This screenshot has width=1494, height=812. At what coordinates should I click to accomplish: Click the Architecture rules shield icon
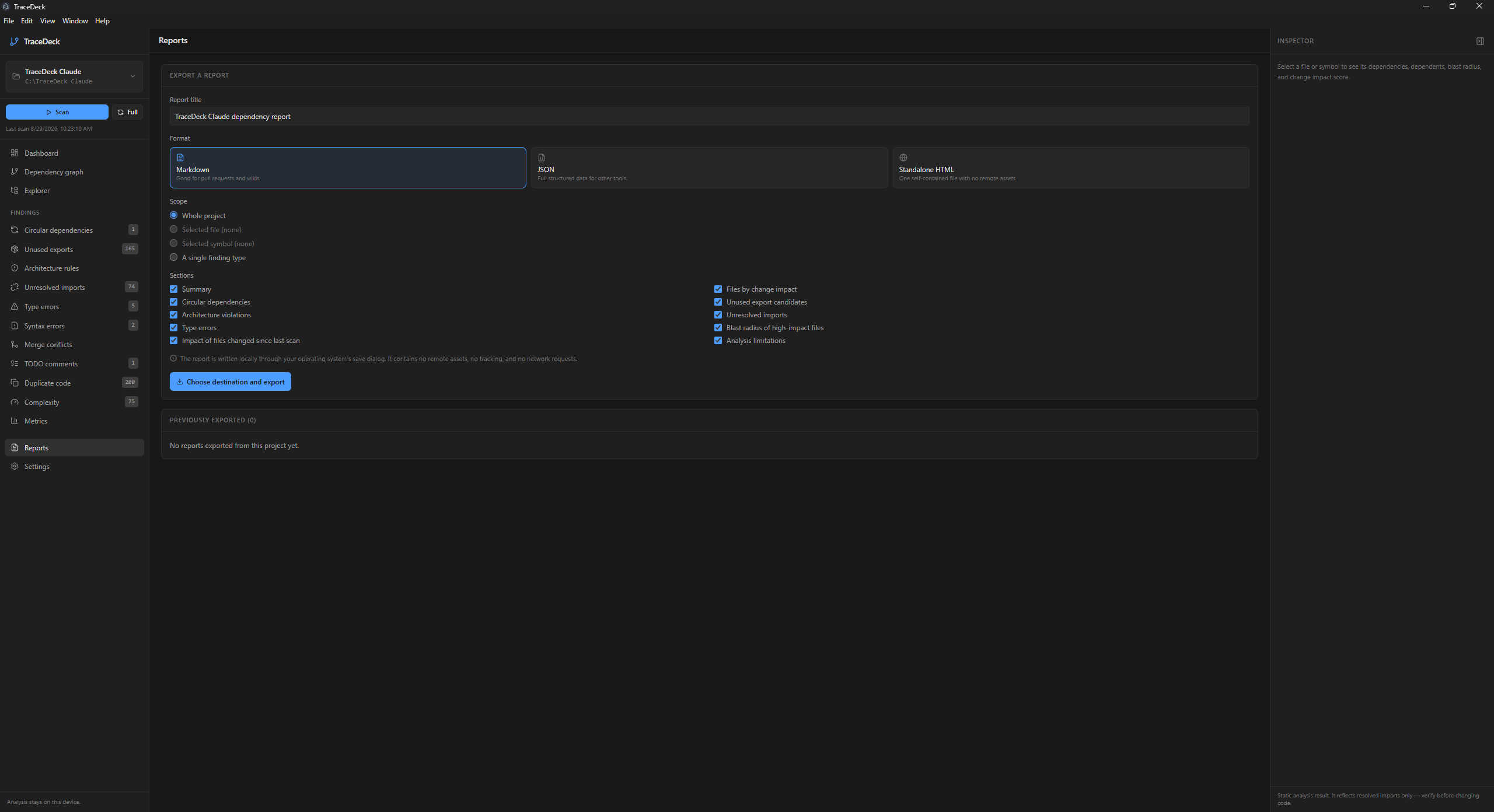[15, 268]
